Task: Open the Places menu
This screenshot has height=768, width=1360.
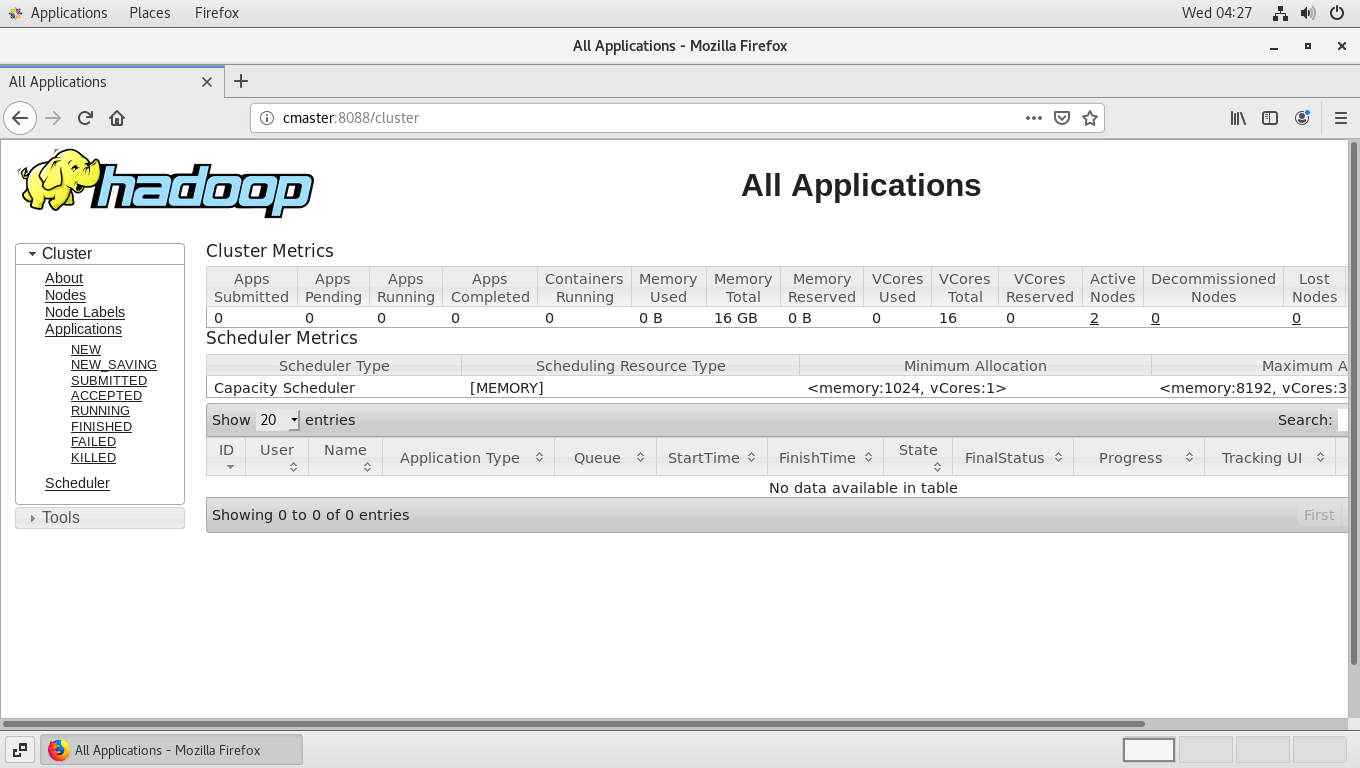Action: click(x=149, y=13)
